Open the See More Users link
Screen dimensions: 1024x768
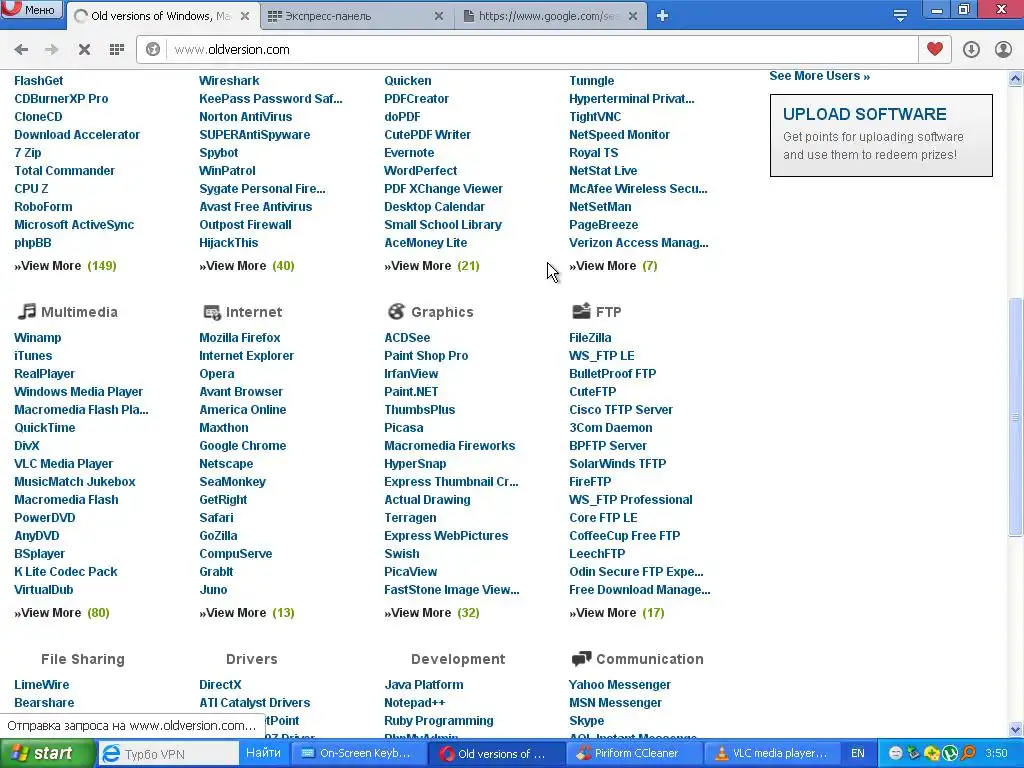point(819,76)
